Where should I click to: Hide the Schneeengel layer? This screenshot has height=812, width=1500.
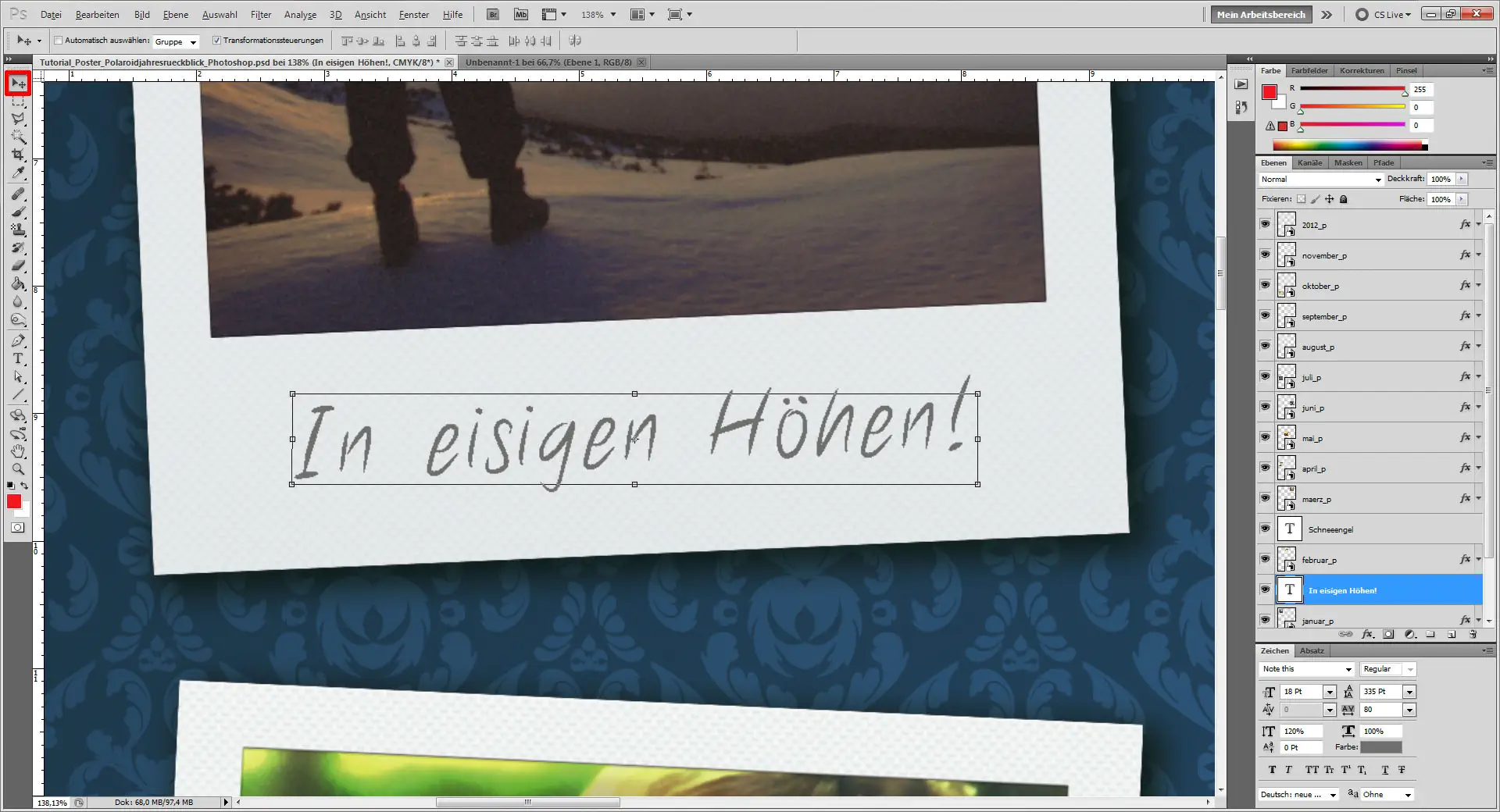(1264, 529)
